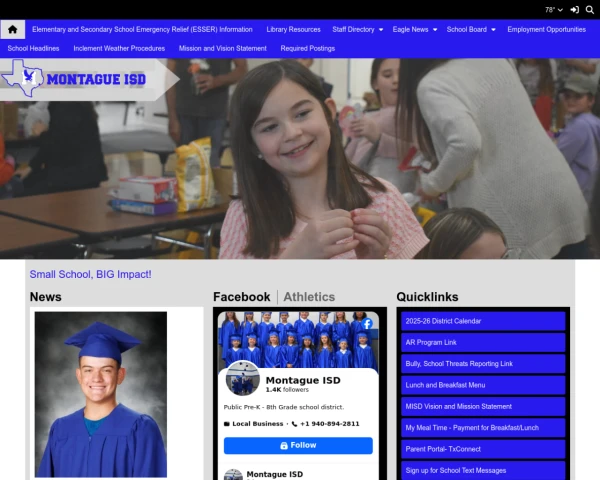
Task: Open Parent Portal- TxConnect quicklink
Action: 483,449
